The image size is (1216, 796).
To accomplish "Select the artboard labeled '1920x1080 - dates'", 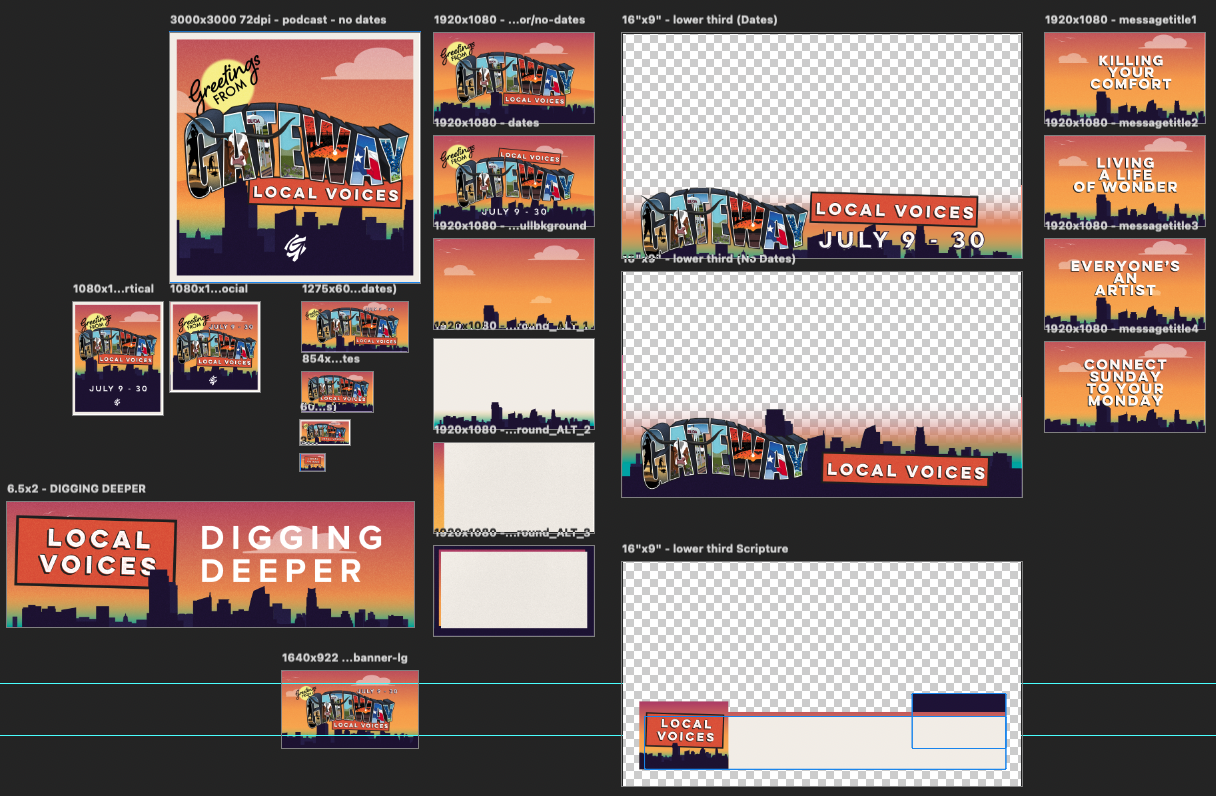I will click(x=514, y=181).
